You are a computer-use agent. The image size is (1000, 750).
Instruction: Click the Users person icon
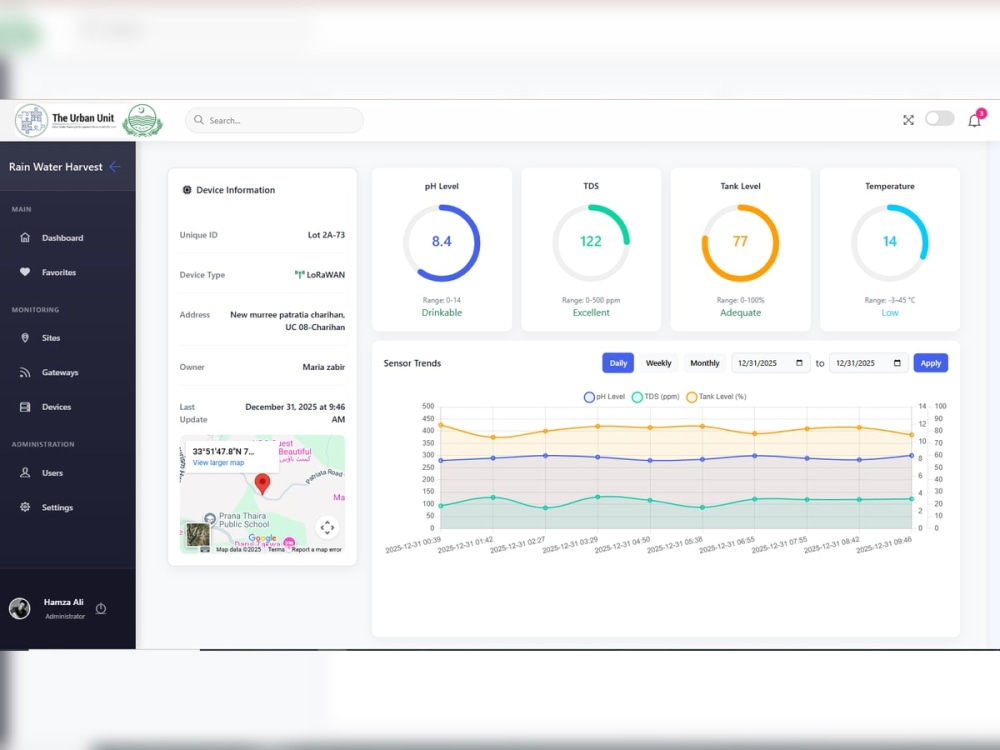point(25,473)
